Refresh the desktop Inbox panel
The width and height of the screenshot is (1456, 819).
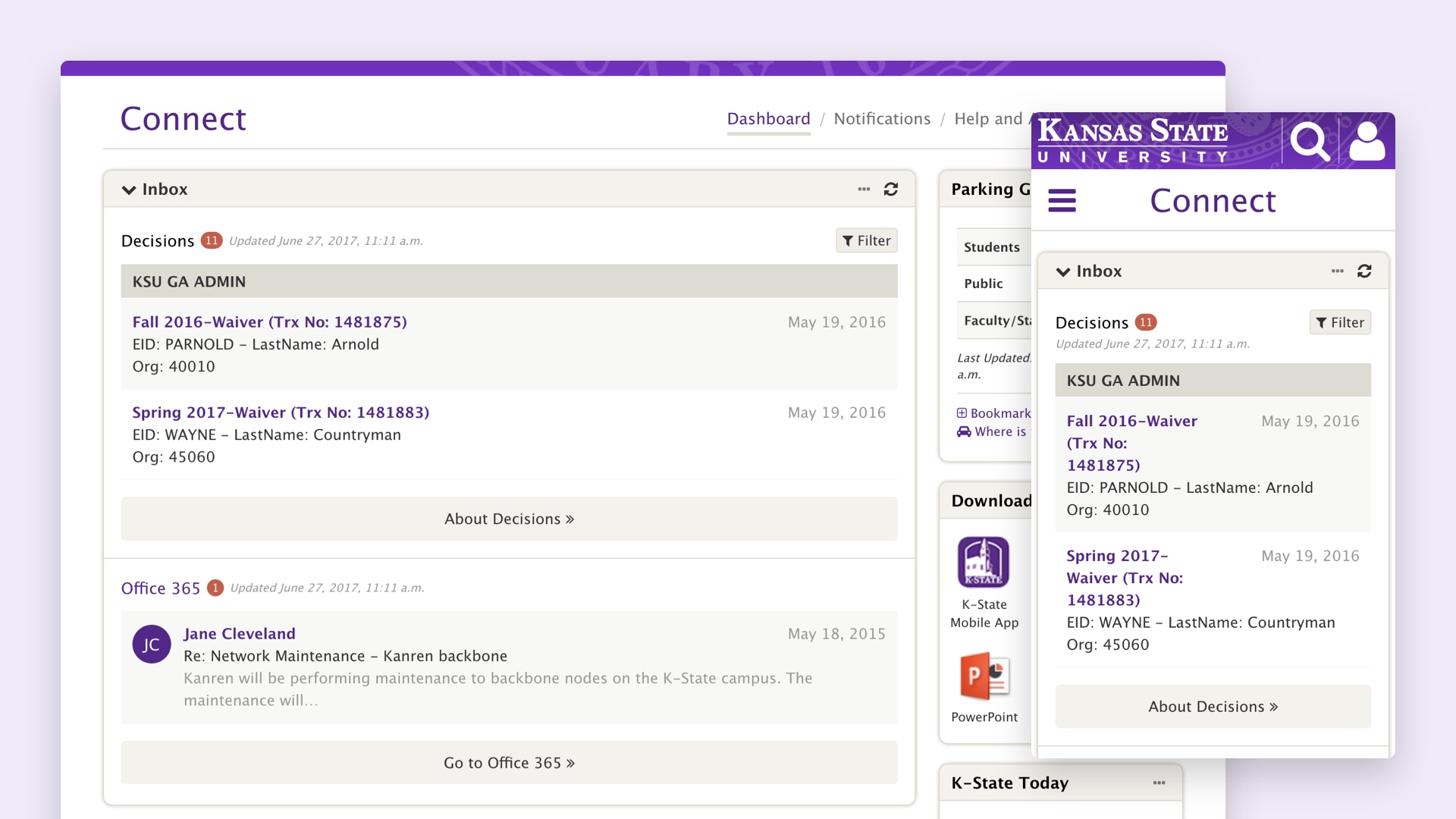pos(891,189)
